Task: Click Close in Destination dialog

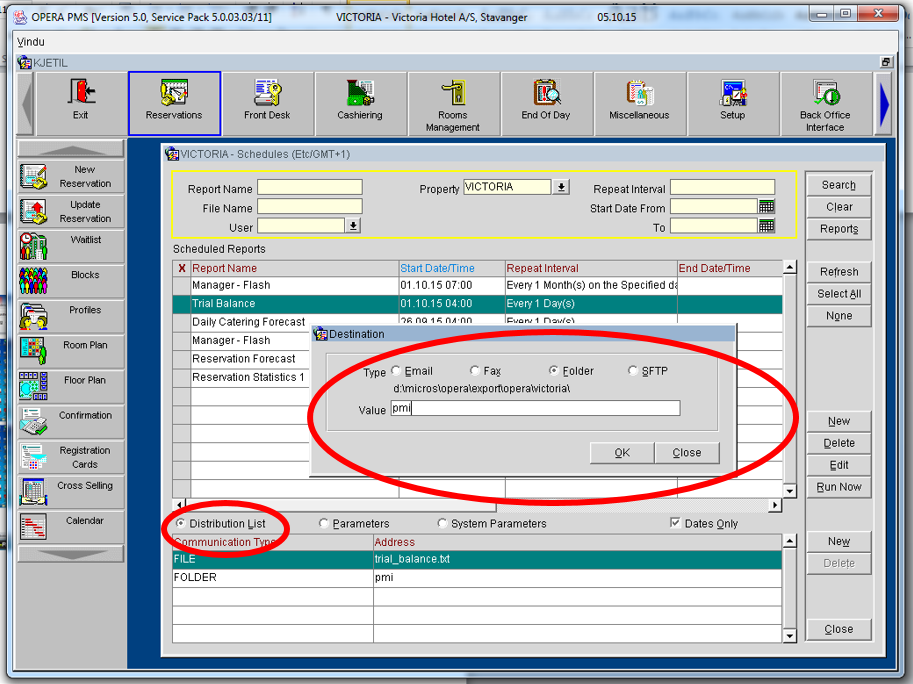Action: (687, 452)
